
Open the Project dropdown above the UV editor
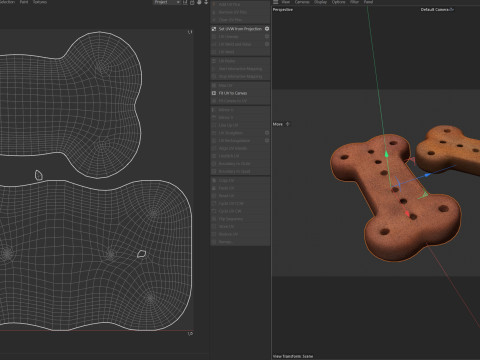167,2
